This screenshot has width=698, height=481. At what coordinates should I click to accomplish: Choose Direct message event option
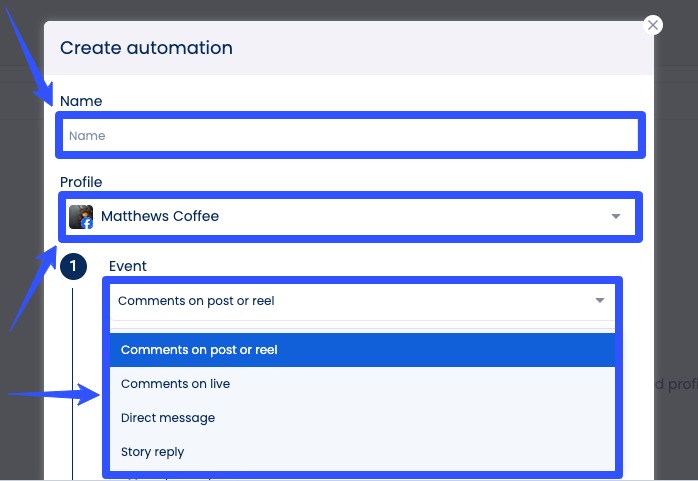pos(362,417)
